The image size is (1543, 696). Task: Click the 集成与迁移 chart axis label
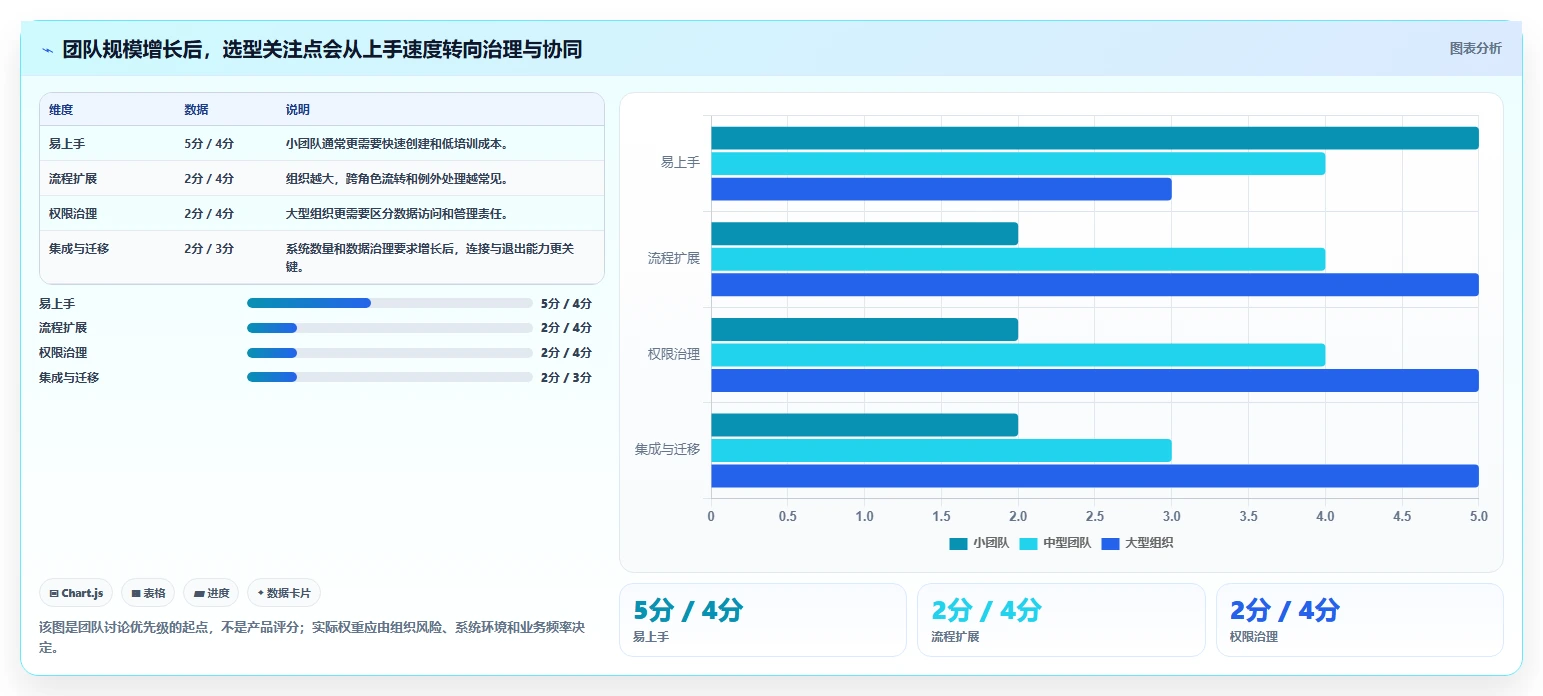pyautogui.click(x=667, y=450)
